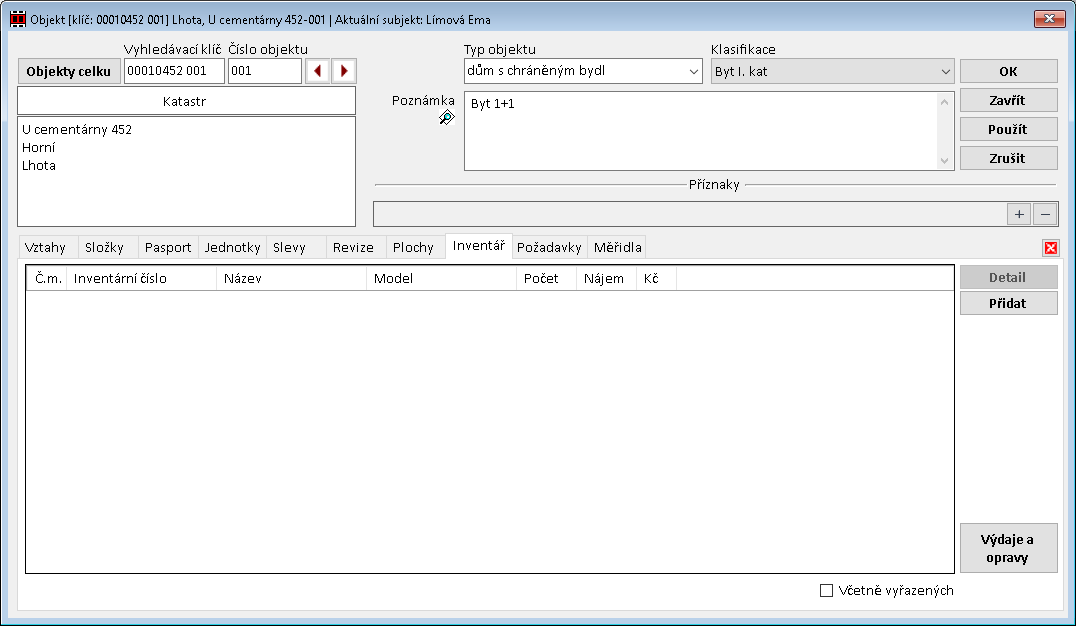The height and width of the screenshot is (626, 1076).
Task: Enable the Včetně vyřazených checkbox
Action: (x=826, y=591)
